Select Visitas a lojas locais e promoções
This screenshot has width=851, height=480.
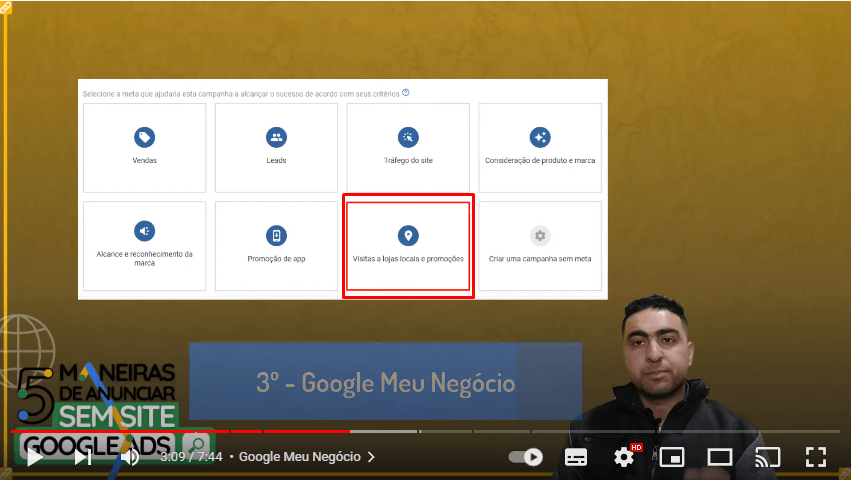coord(408,246)
